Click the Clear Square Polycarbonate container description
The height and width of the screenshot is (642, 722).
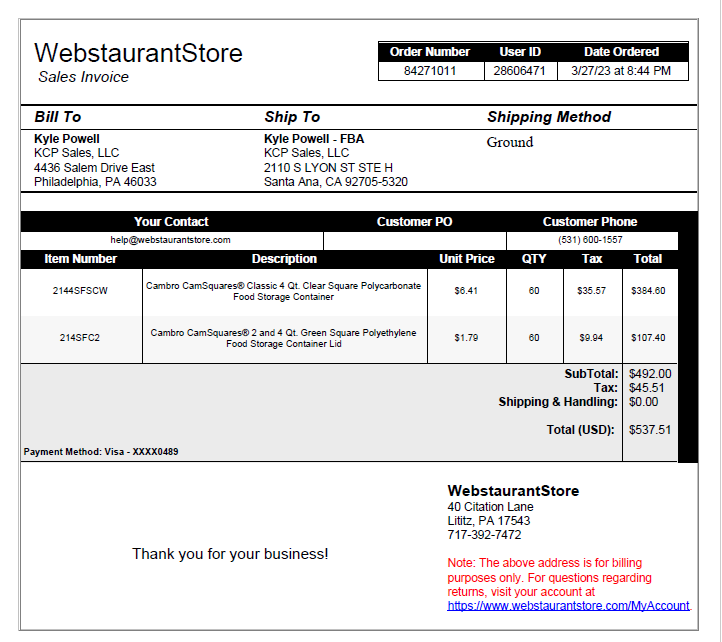(x=284, y=292)
